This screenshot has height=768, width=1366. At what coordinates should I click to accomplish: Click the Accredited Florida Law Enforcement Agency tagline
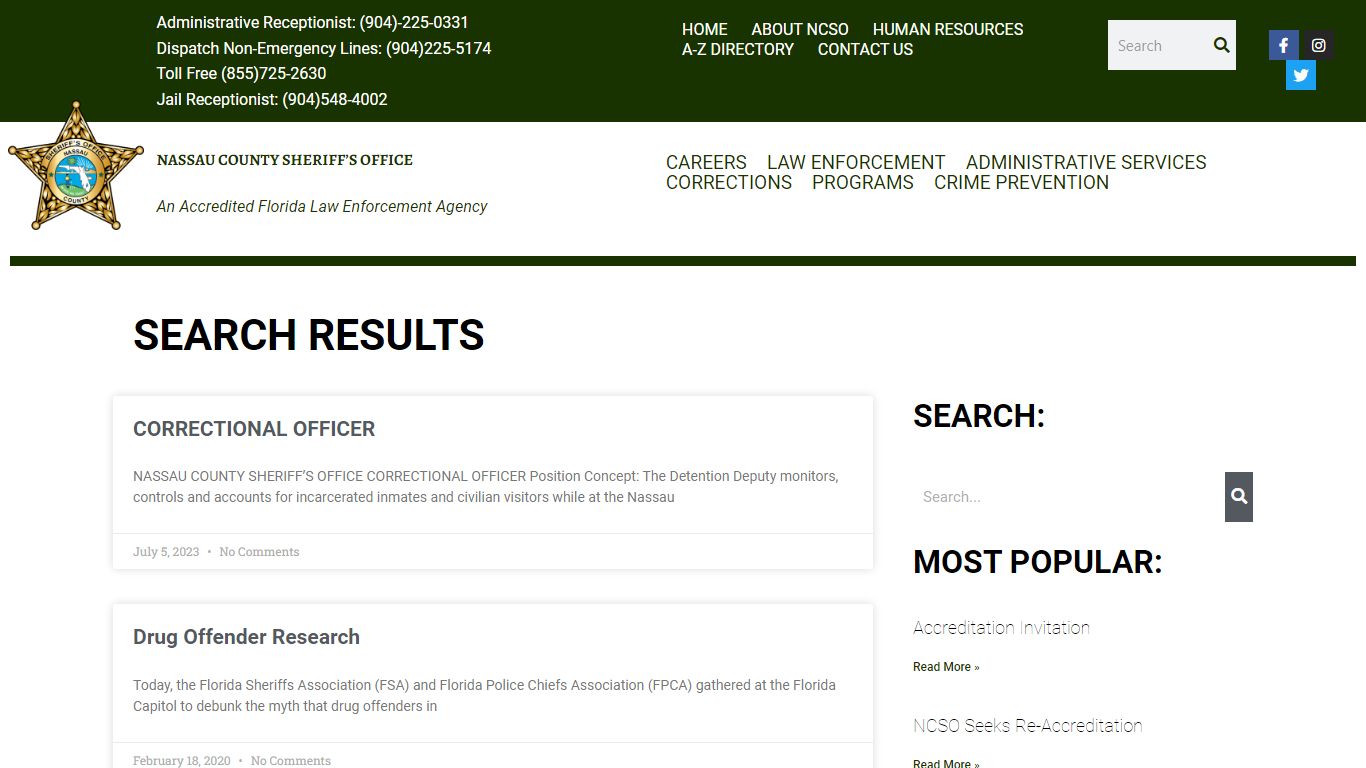322,206
